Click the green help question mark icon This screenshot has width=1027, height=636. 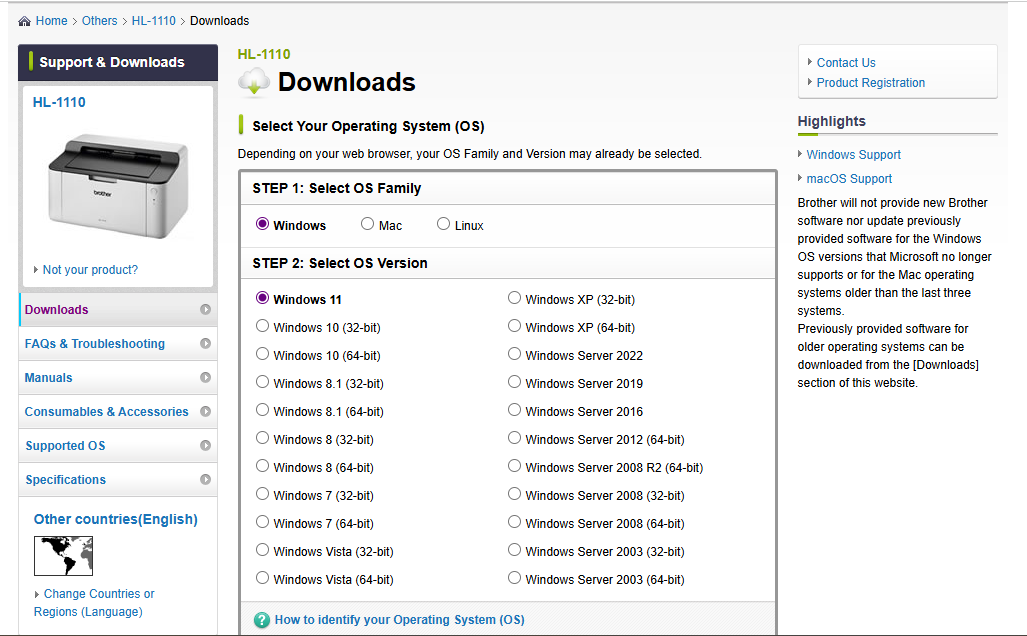[262, 620]
